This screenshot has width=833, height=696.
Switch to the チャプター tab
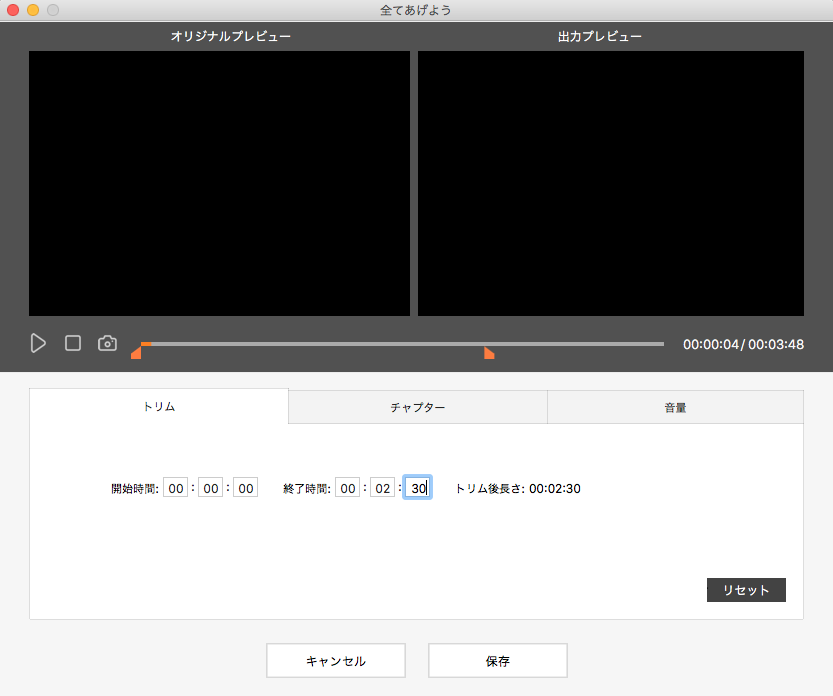point(418,408)
